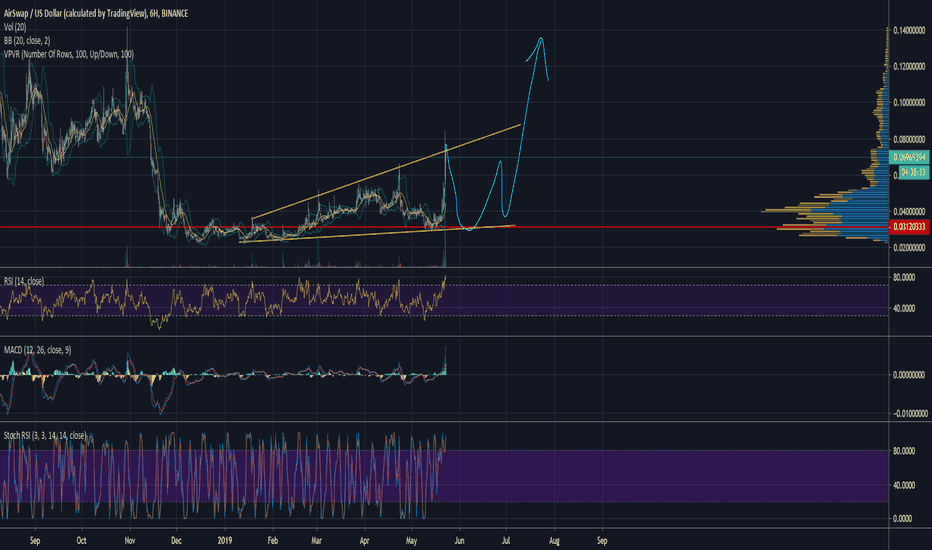This screenshot has height=550, width=932.
Task: Click the 0.12000000 price axis label
Action: pos(909,66)
